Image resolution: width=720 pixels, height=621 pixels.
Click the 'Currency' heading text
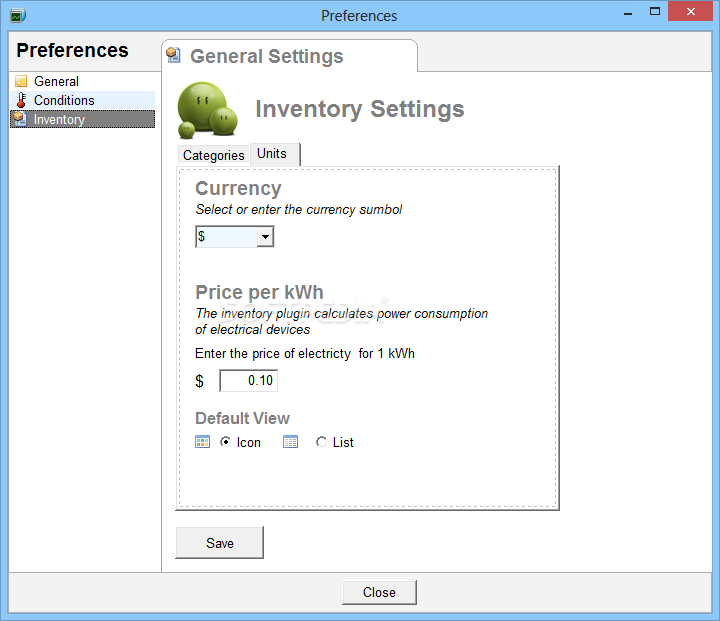pos(238,188)
